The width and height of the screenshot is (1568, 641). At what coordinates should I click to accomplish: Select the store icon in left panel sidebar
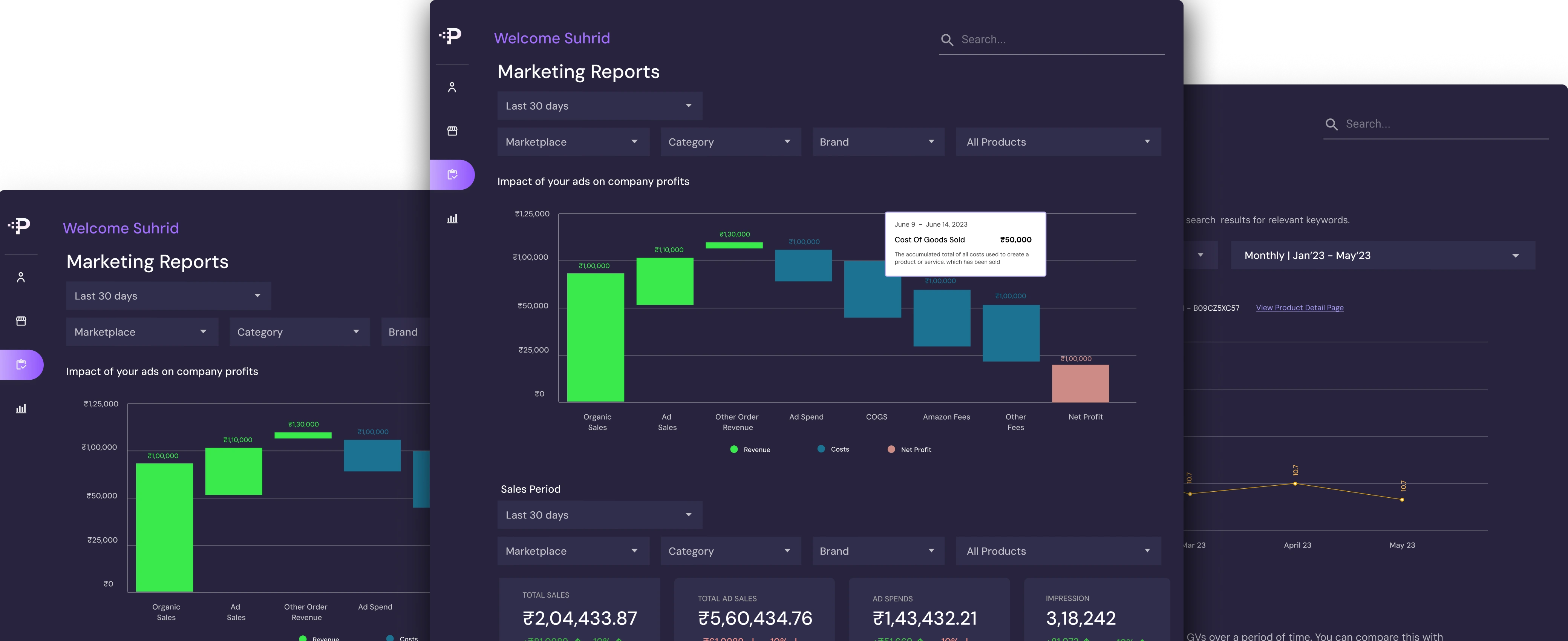21,321
